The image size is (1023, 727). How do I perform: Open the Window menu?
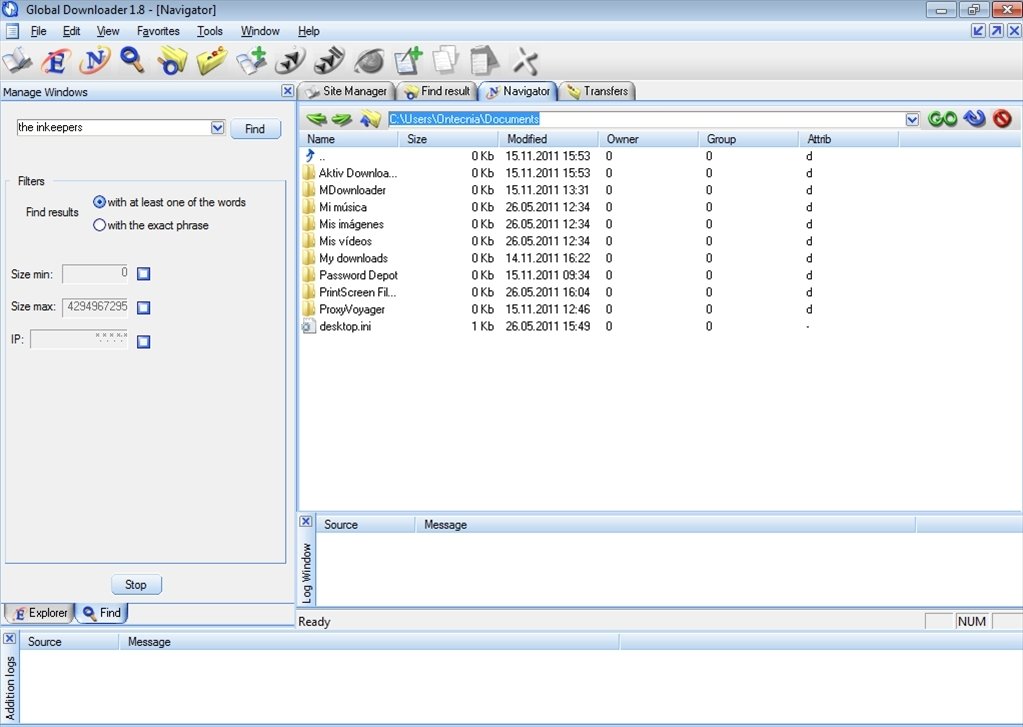(260, 31)
